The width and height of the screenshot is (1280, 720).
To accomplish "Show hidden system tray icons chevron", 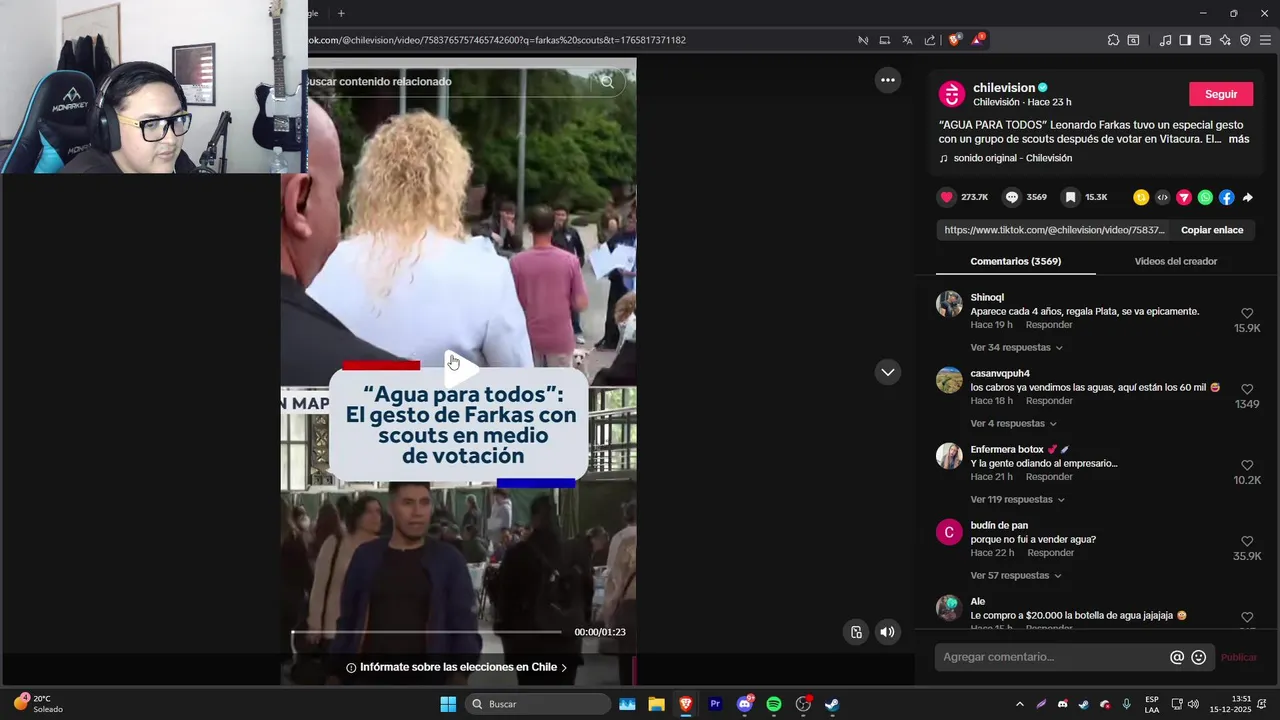I will coord(1019,704).
